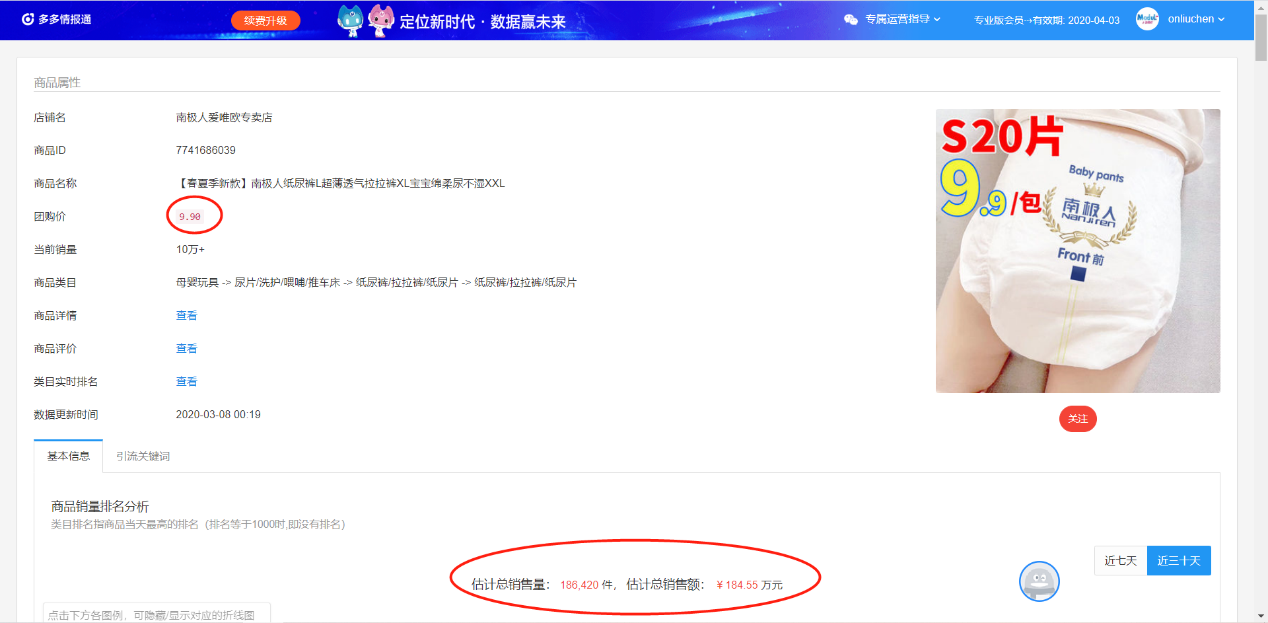
Task: Expand the 专属运营指导 dropdown
Action: (903, 19)
